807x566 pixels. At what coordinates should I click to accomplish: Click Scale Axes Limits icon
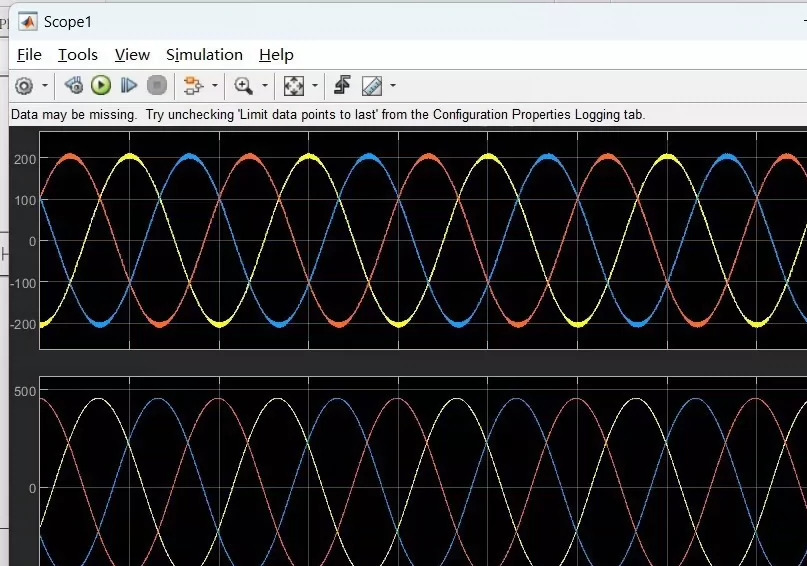pyautogui.click(x=293, y=85)
